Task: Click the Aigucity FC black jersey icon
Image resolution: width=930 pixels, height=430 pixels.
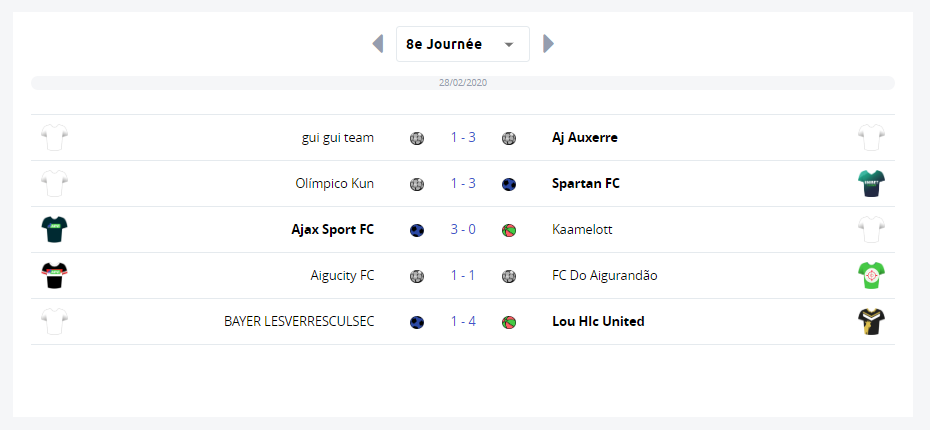Action: click(55, 276)
